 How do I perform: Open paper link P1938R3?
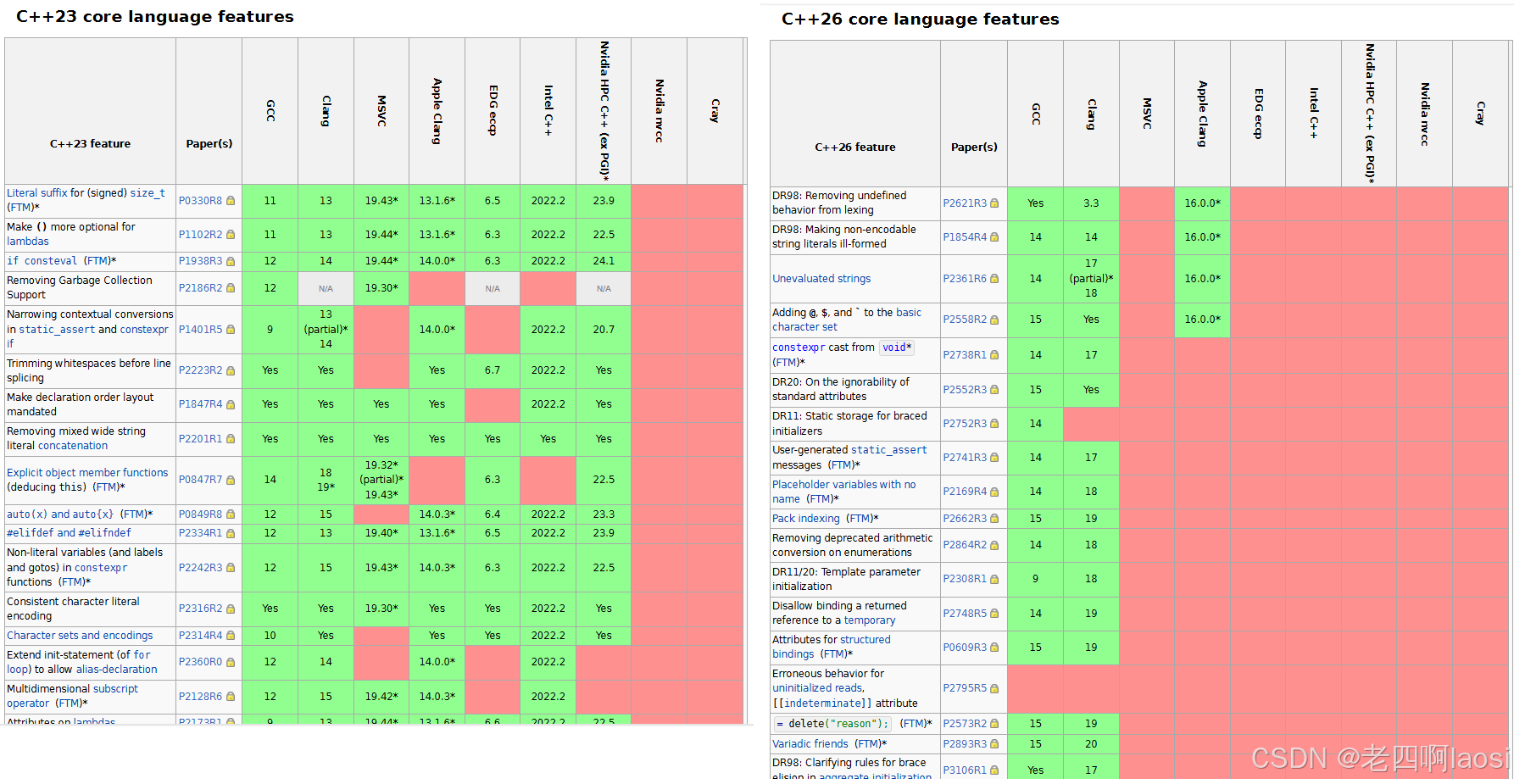click(200, 261)
